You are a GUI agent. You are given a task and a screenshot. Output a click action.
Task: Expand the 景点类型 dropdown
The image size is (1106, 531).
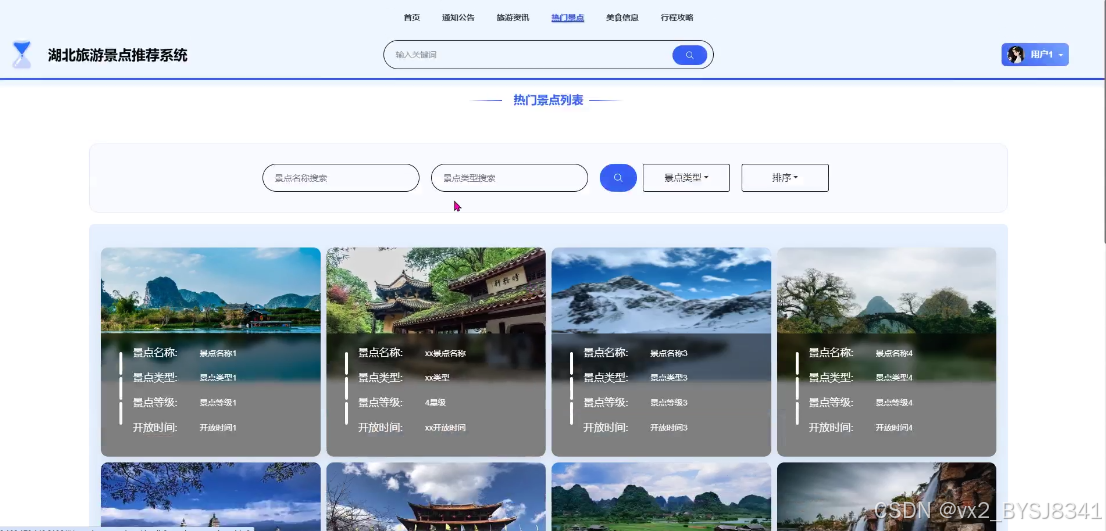(686, 178)
